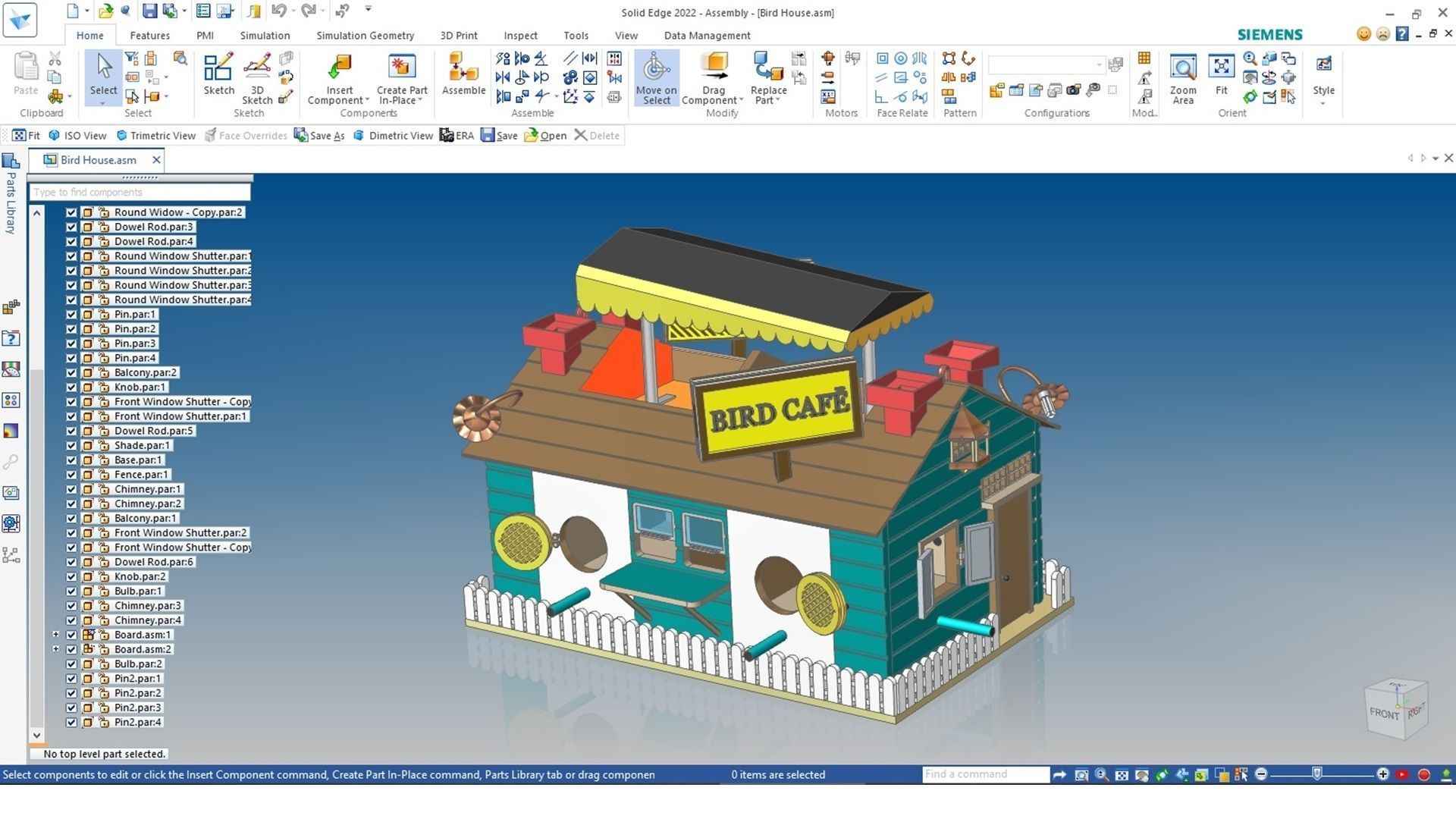Toggle checkbox for Pin2.par:4
Image resolution: width=1456 pixels, height=819 pixels.
[x=71, y=722]
